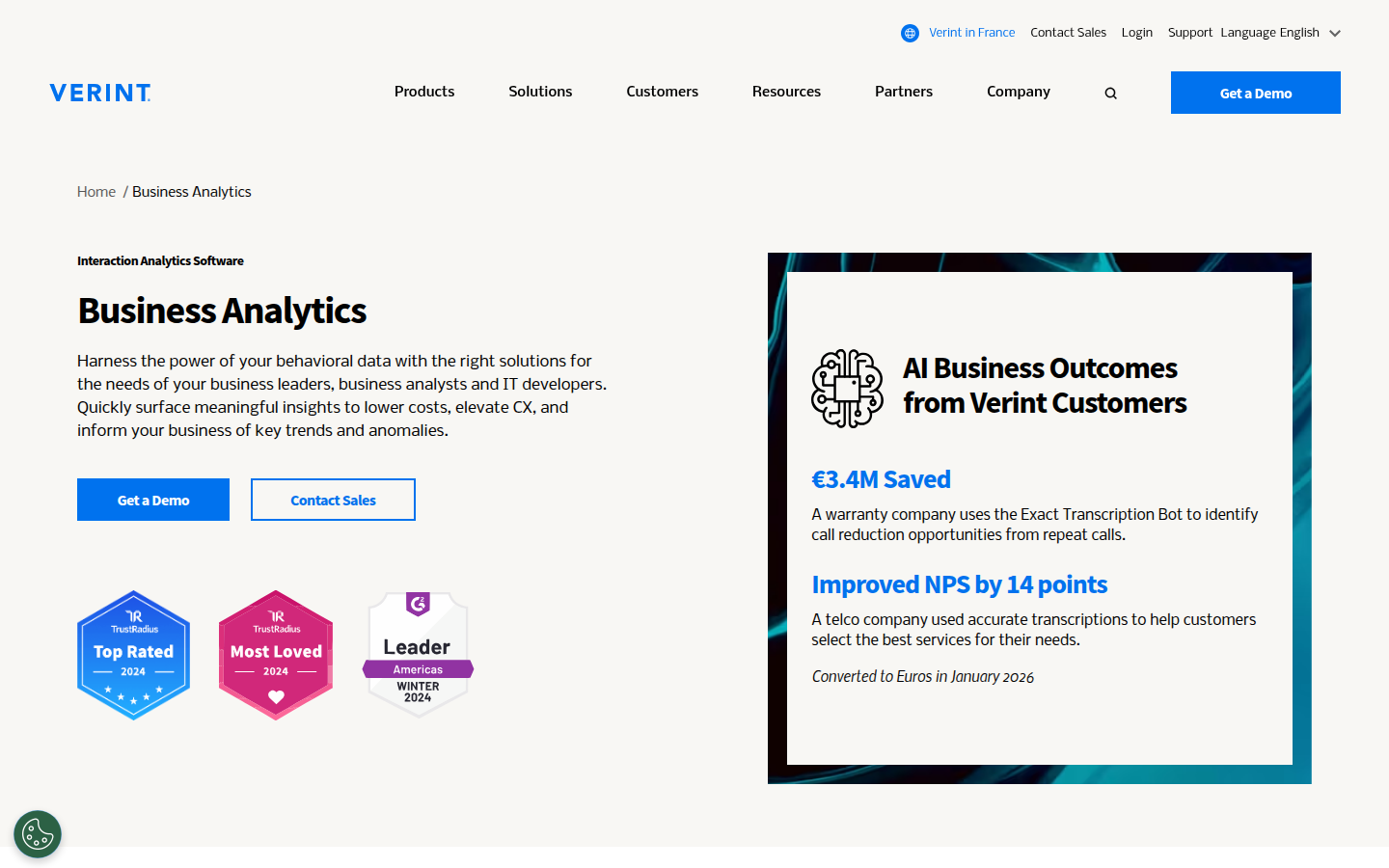Click the Verint logo
Screen dimensions: 1389x868
click(x=100, y=93)
